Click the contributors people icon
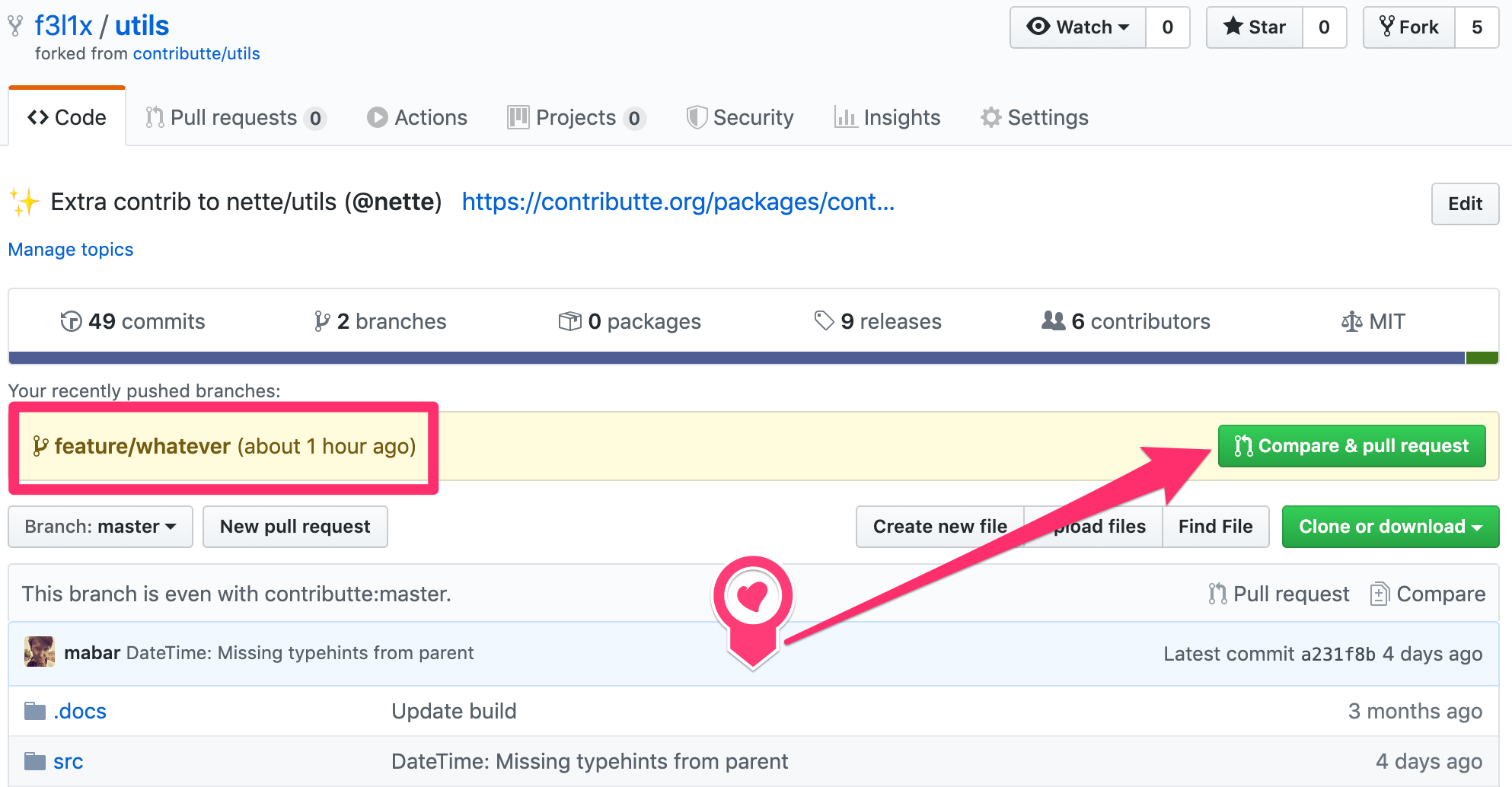Image resolution: width=1512 pixels, height=787 pixels. [x=1053, y=320]
